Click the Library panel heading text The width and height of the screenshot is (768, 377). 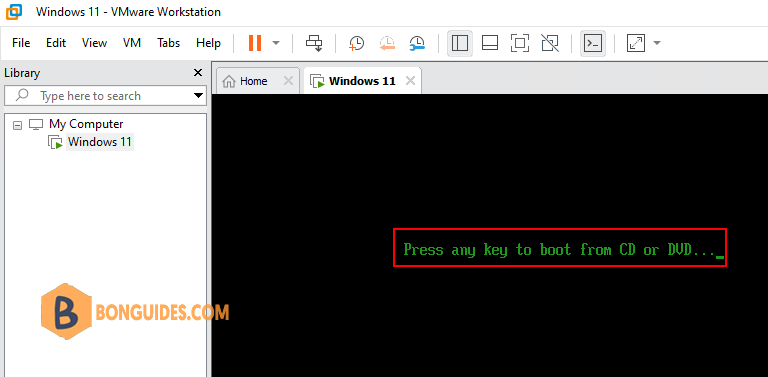click(22, 73)
